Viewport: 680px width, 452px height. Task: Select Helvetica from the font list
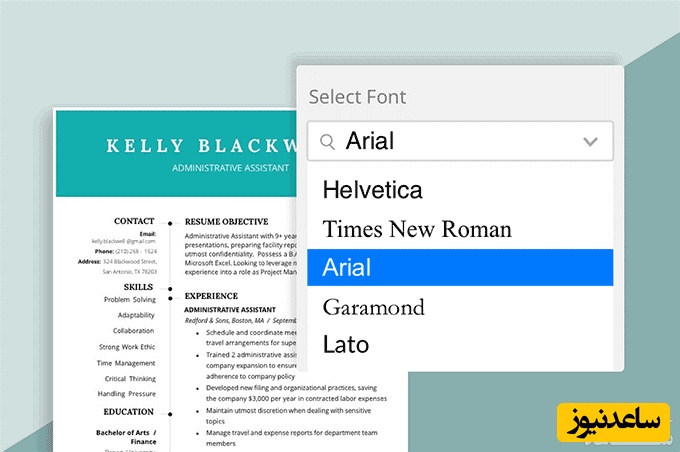(x=373, y=189)
